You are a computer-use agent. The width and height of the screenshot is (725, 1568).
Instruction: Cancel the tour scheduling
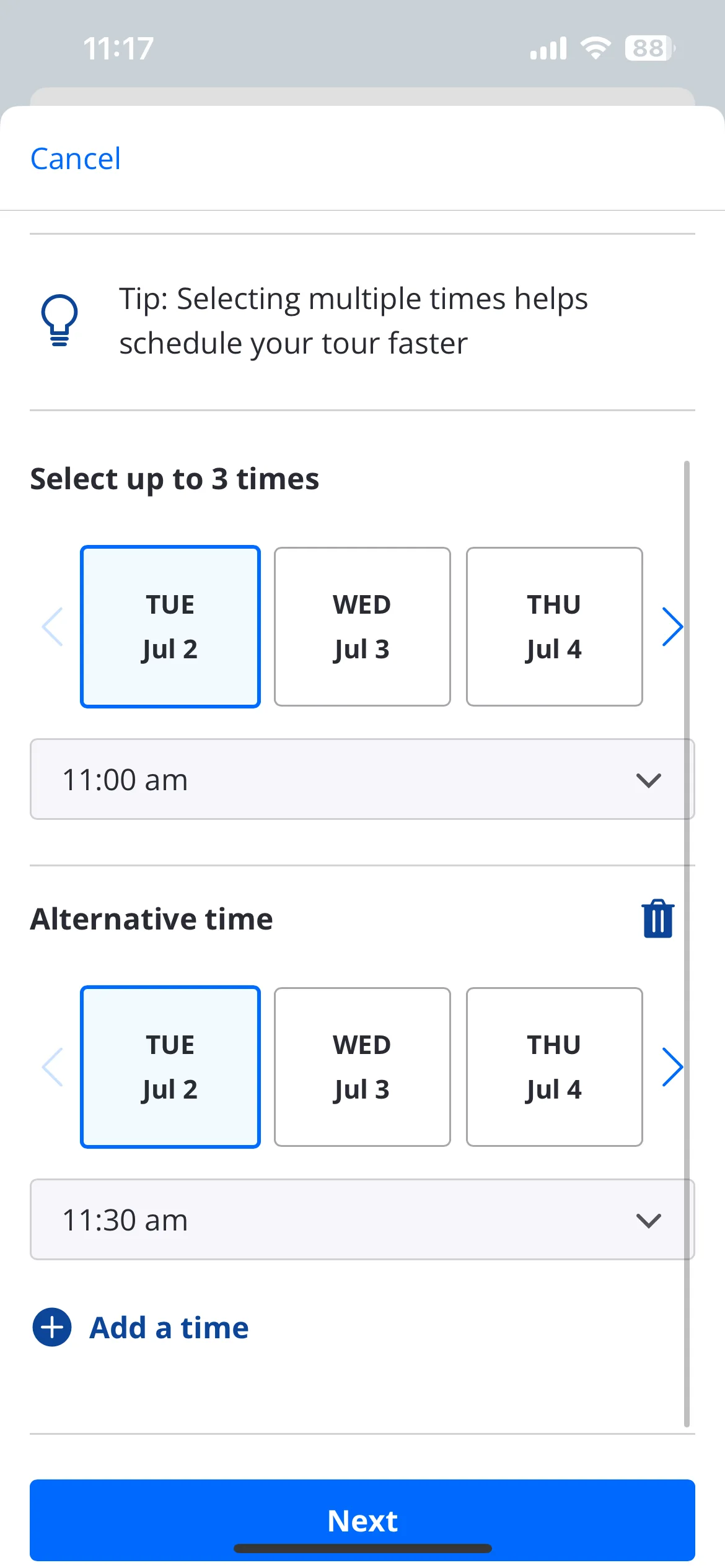(x=76, y=159)
